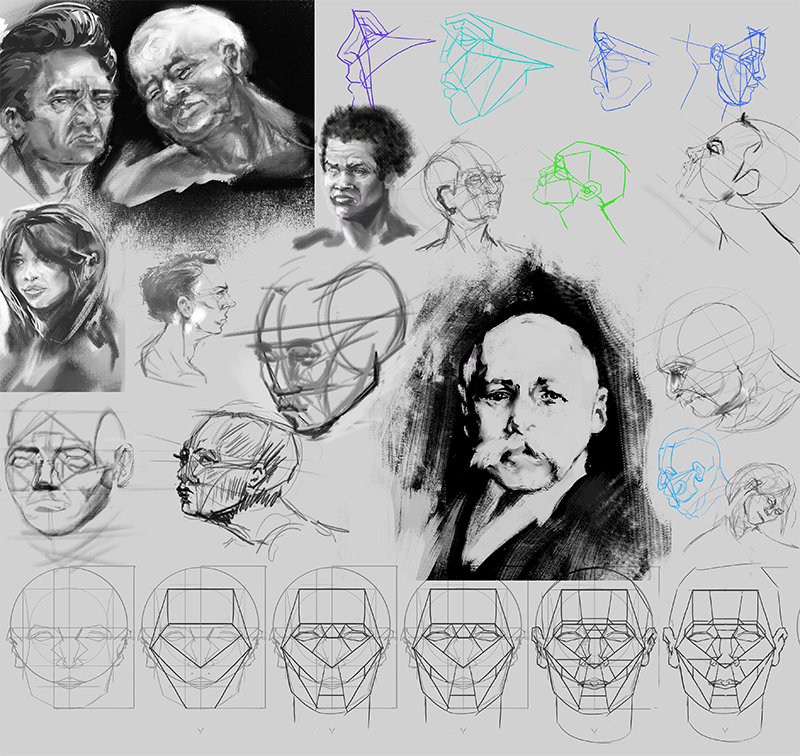
Task: Select the portrait of the man with afro hair
Action: (363, 176)
